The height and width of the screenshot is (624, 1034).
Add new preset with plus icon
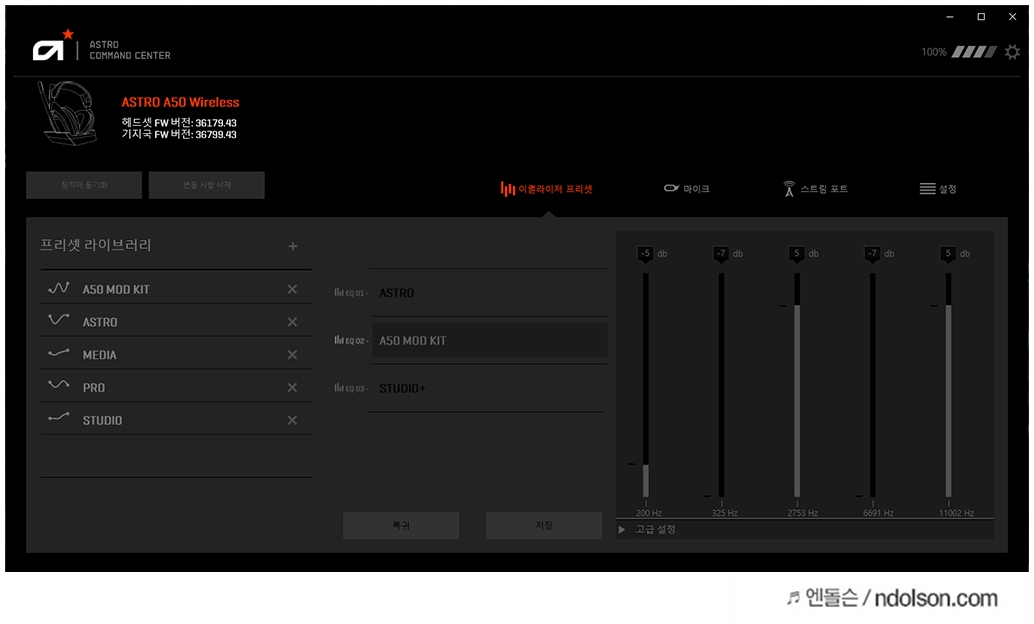[293, 246]
